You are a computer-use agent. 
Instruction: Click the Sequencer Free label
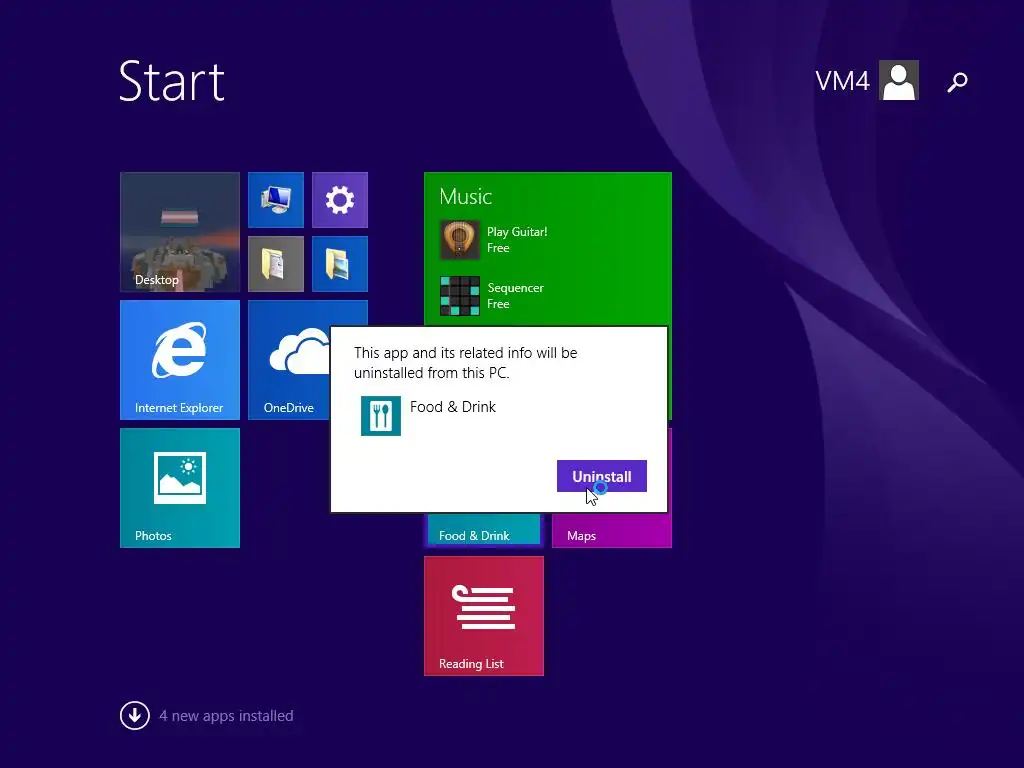(x=515, y=296)
